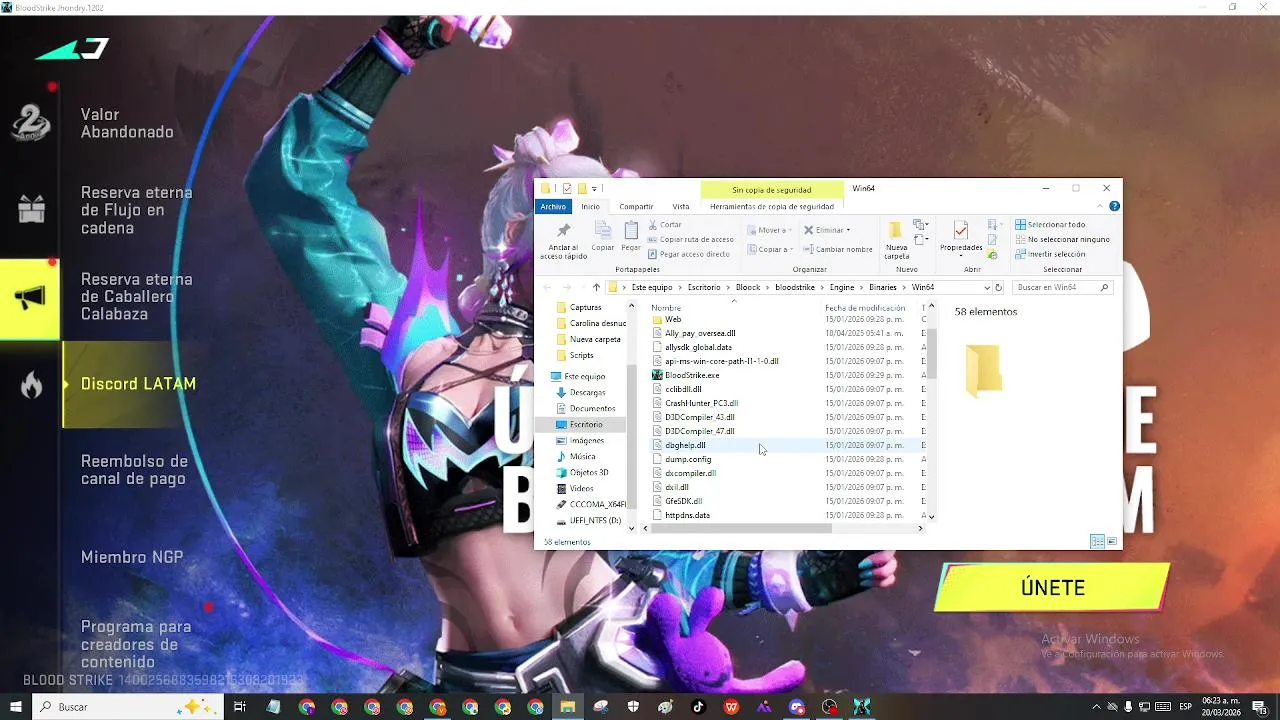Select the D3DCompiler_47.dll file
The height and width of the screenshot is (720, 1280).
[699, 431]
